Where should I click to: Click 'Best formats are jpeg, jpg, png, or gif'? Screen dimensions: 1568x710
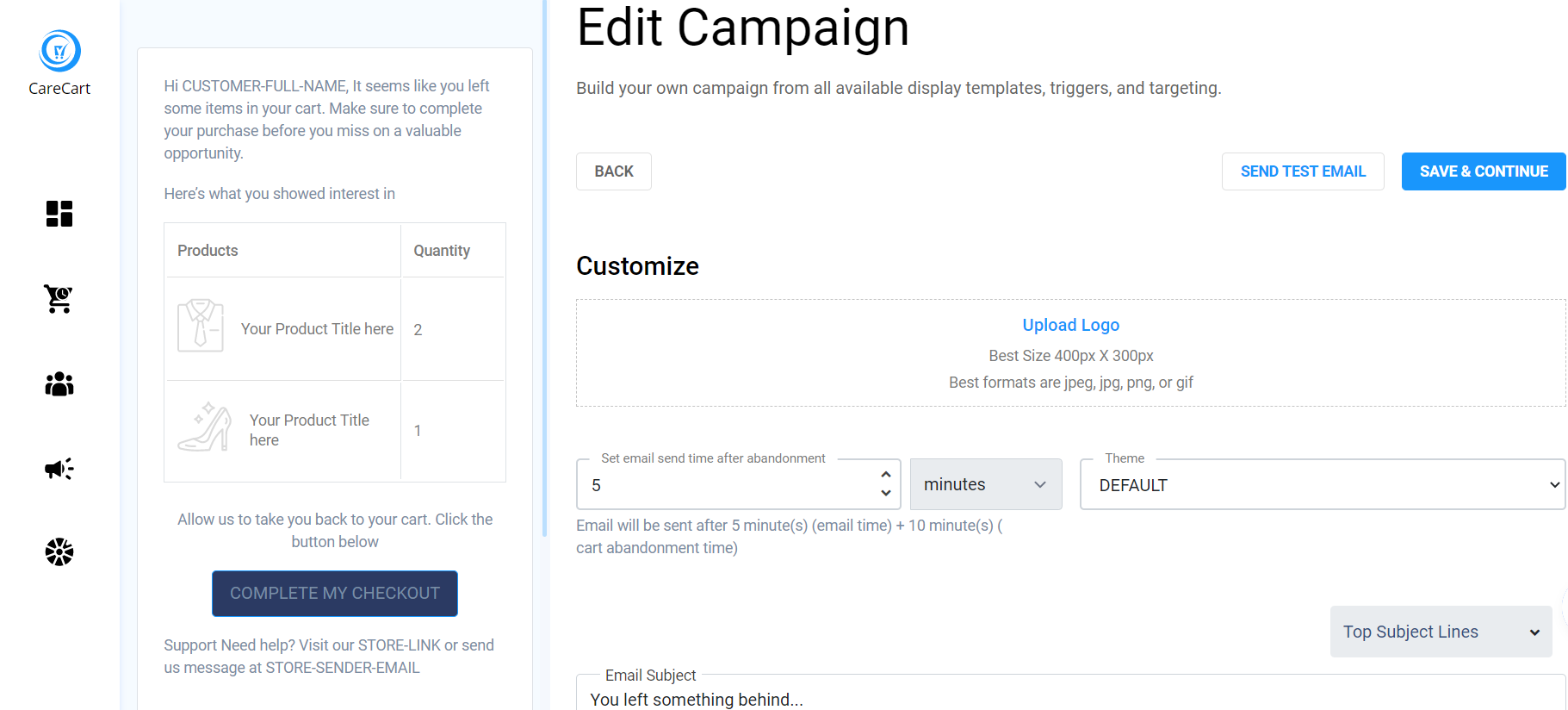pos(1070,383)
